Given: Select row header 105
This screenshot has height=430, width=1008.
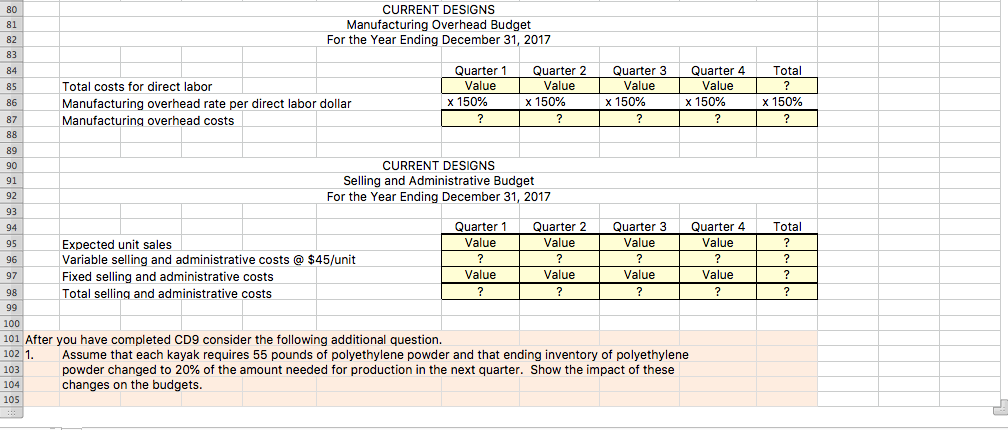Looking at the screenshot, I should click(x=12, y=399).
